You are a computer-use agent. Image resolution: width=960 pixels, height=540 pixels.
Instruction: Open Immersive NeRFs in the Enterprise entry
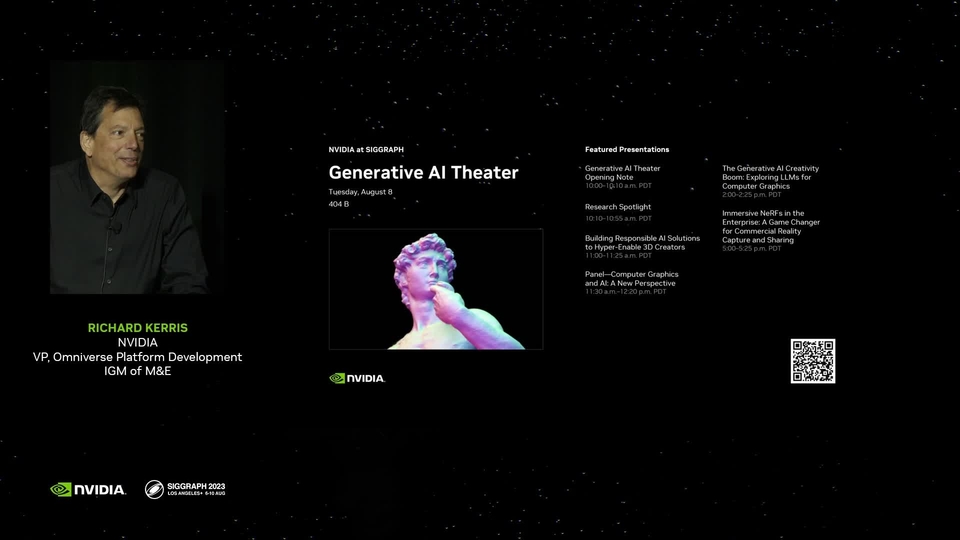(771, 231)
